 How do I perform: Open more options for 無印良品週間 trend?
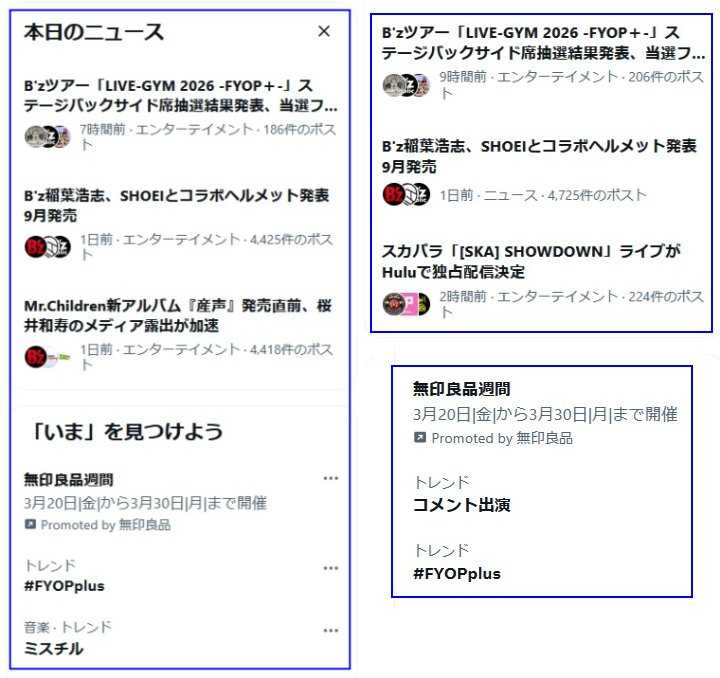click(331, 478)
